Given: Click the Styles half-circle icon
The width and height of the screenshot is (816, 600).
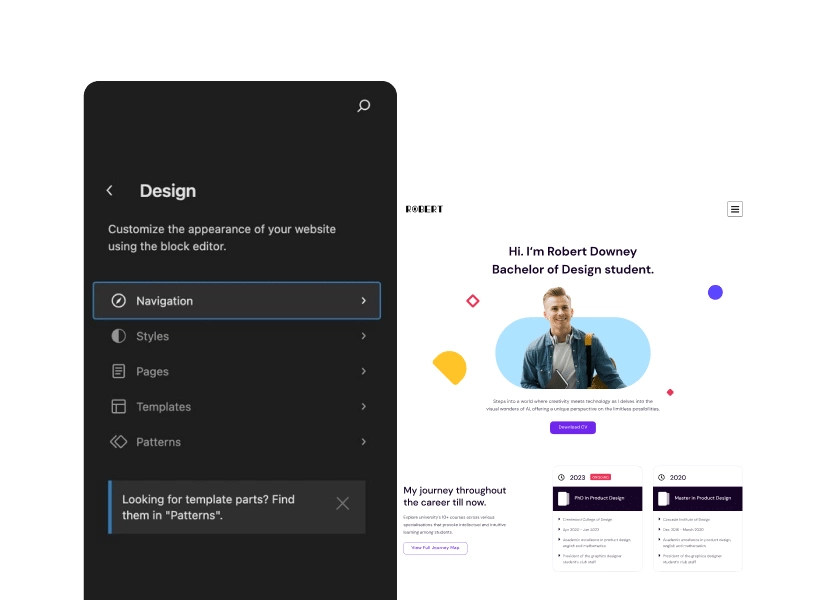Looking at the screenshot, I should 119,336.
